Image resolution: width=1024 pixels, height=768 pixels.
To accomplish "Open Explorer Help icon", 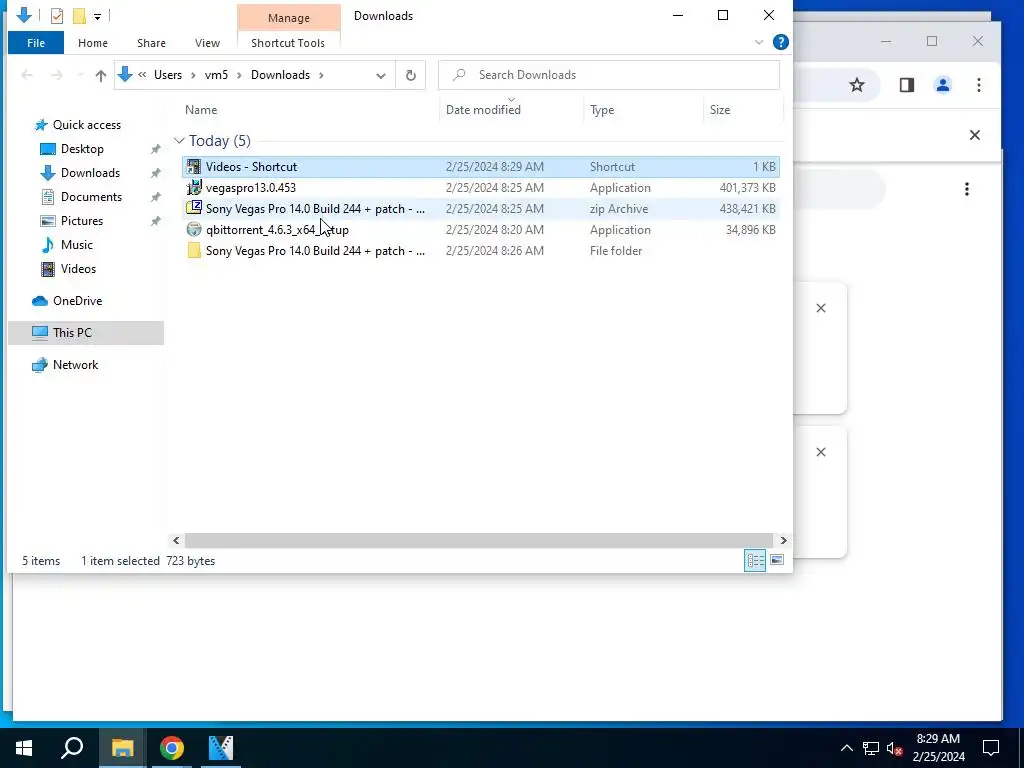I will tap(780, 42).
